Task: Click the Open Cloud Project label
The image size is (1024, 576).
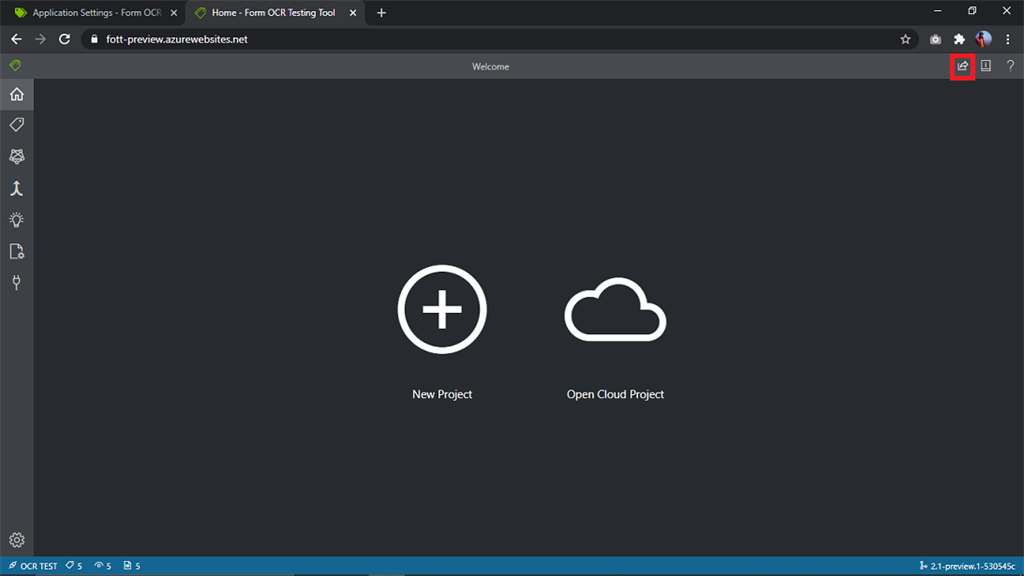Action: (x=615, y=394)
